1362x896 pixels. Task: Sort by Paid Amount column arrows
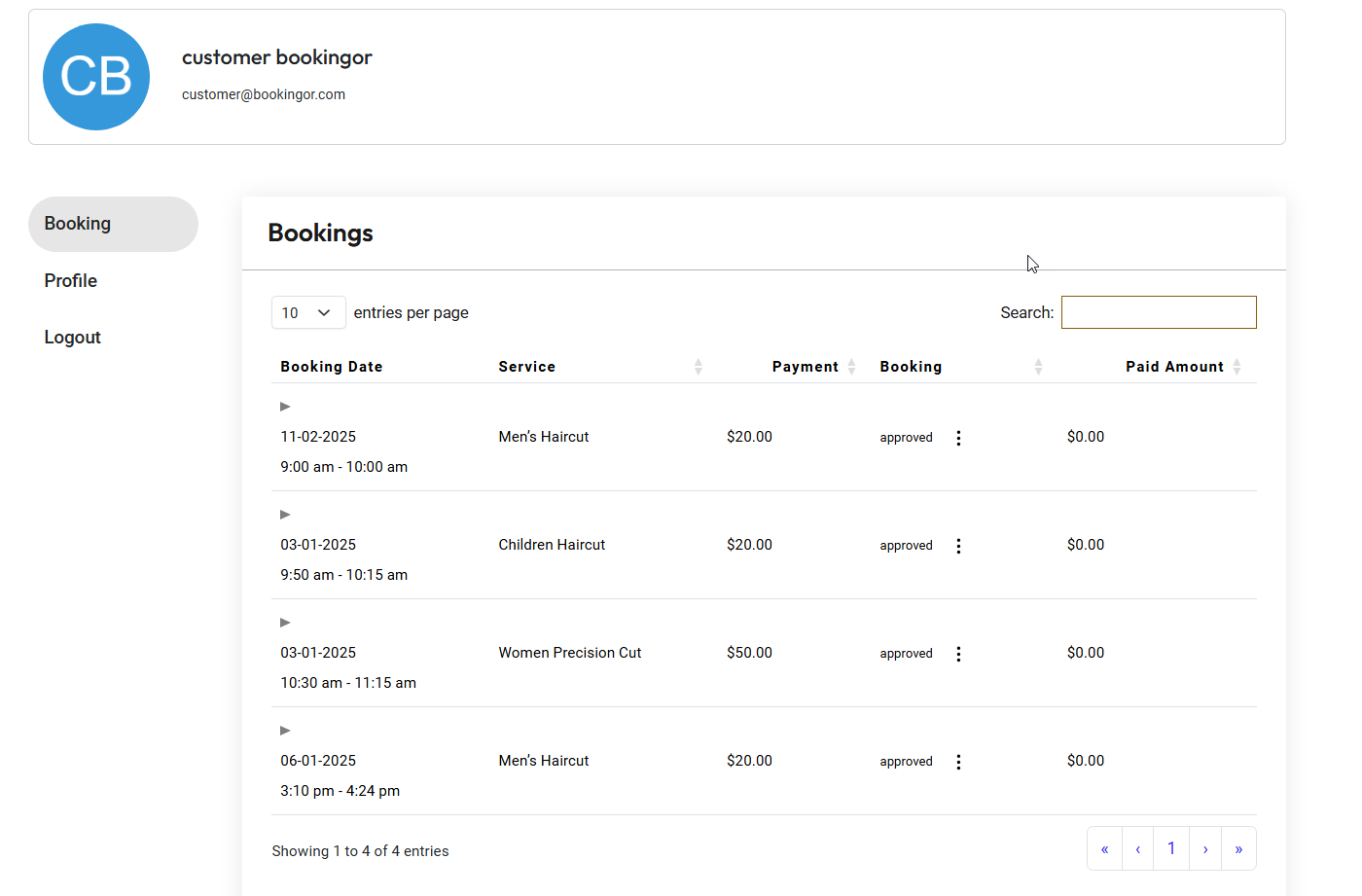(x=1237, y=367)
